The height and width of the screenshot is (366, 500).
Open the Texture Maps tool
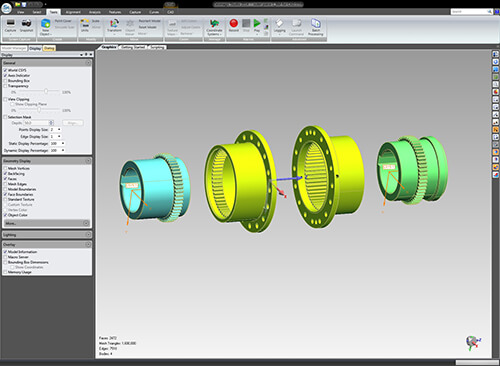pyautogui.click(x=172, y=28)
